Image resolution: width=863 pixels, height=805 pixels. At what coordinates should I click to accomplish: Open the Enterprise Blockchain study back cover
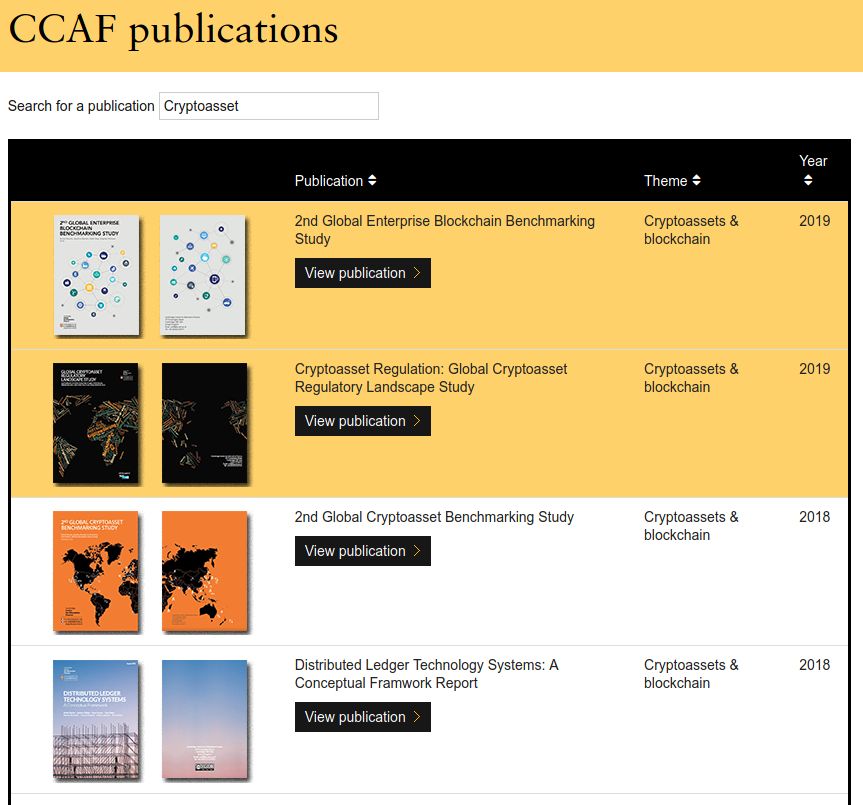coord(203,275)
